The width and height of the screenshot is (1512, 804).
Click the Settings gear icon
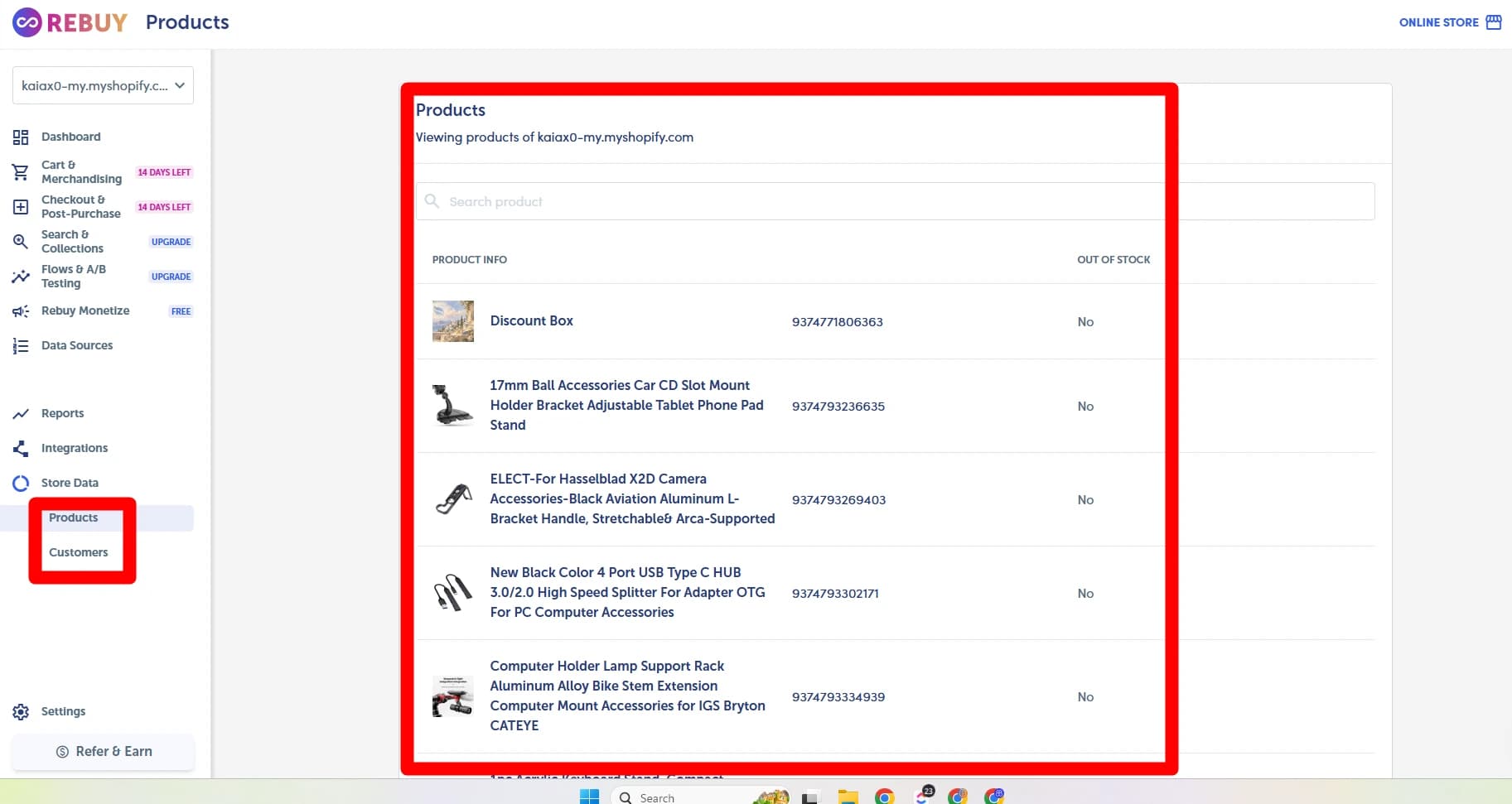tap(21, 712)
